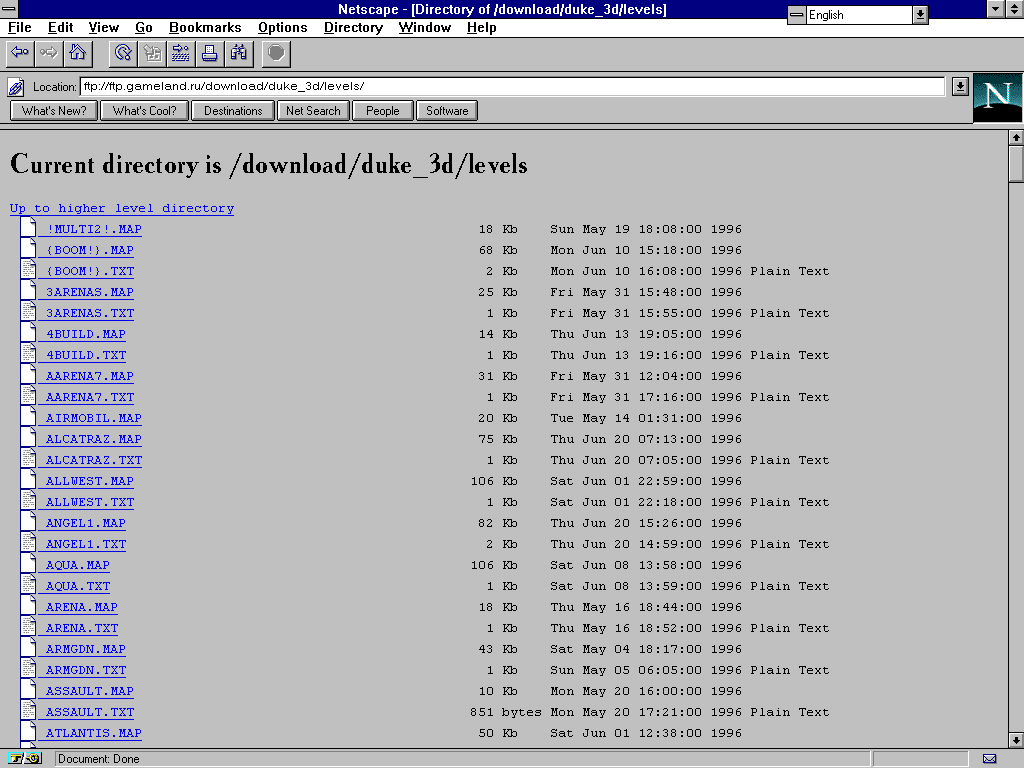Click the text icon beside ARMGDN.TXT
This screenshot has width=1024, height=768.
click(x=28, y=667)
